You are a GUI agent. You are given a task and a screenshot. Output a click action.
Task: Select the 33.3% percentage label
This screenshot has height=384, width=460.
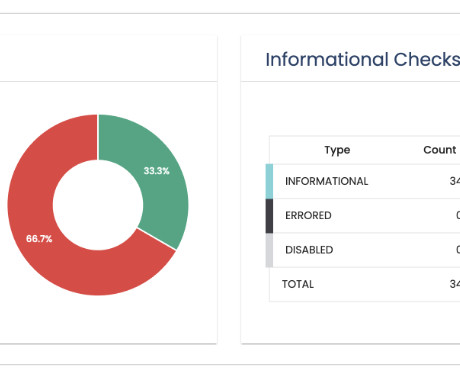click(x=157, y=171)
